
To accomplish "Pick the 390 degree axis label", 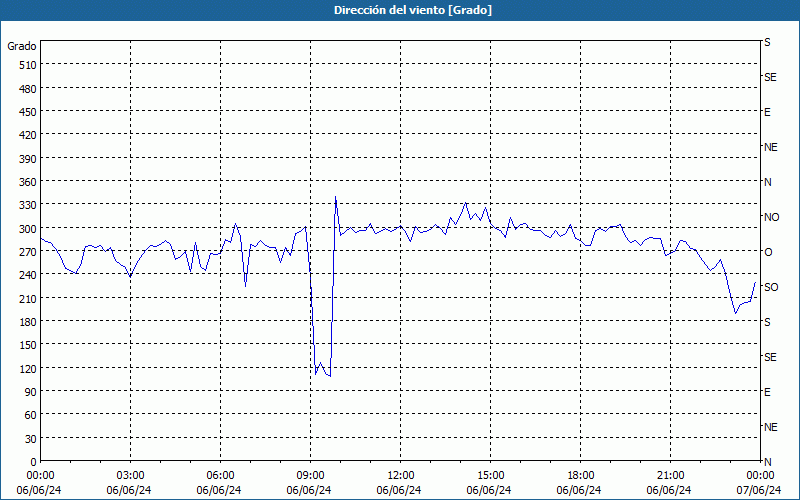I will tap(28, 159).
